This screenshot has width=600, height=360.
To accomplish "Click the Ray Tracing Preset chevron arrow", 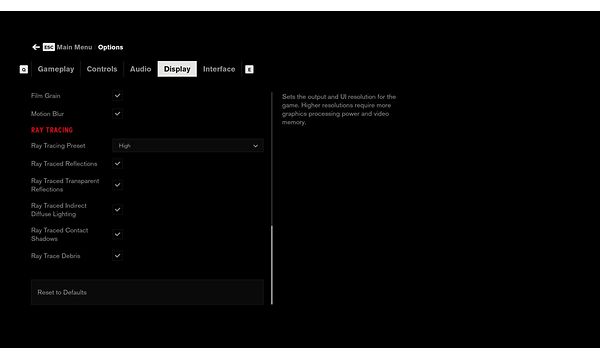I will pos(255,146).
